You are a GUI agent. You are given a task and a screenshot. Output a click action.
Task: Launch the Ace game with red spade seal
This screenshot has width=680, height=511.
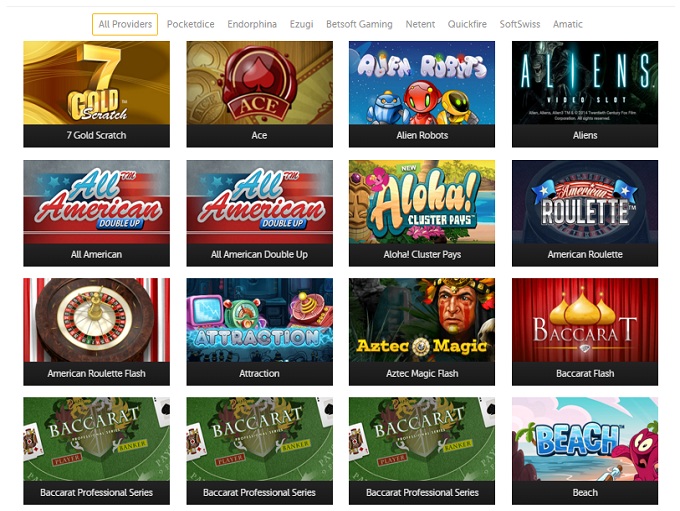(x=259, y=83)
